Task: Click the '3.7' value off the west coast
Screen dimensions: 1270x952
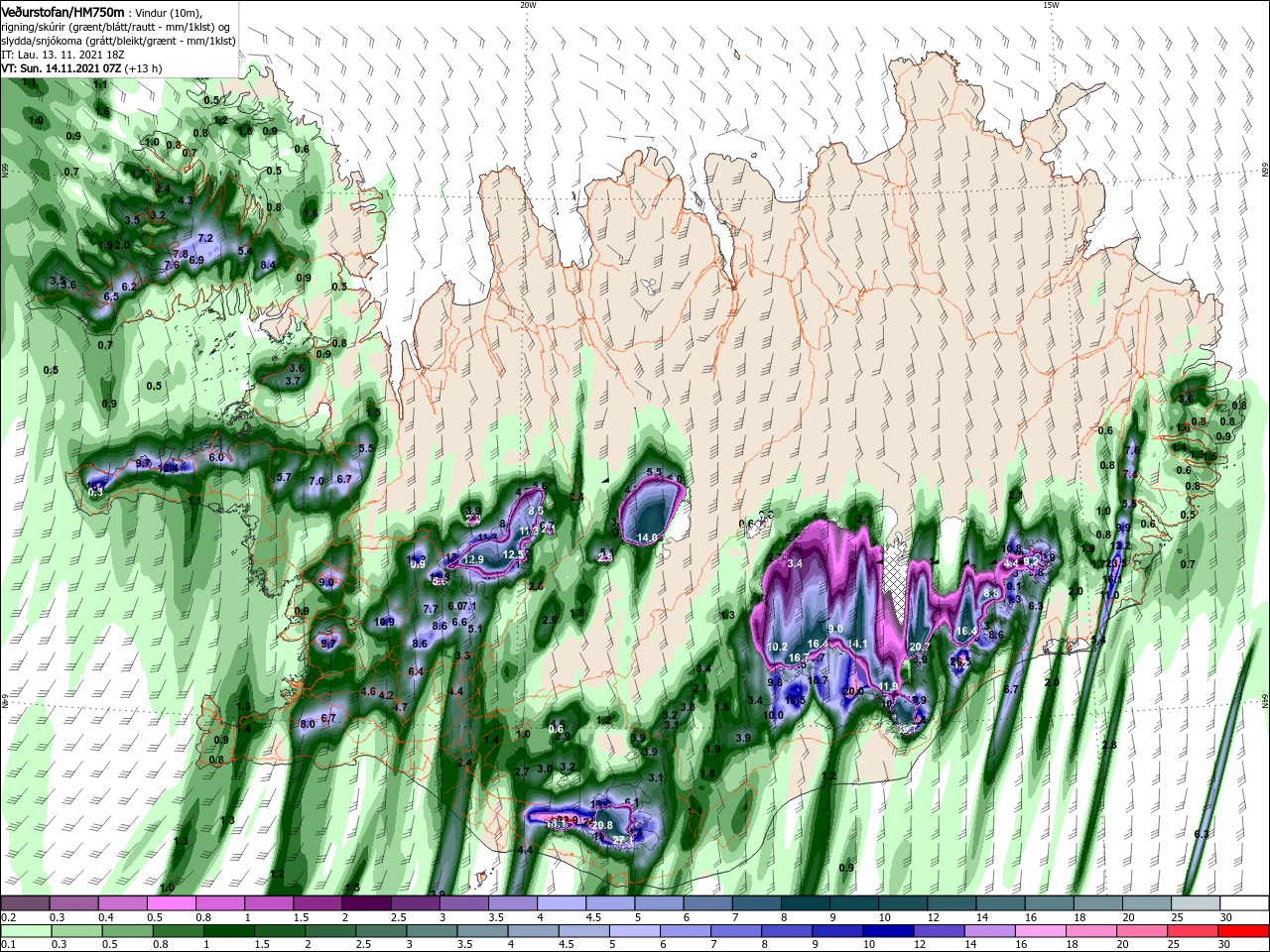Action: click(293, 381)
